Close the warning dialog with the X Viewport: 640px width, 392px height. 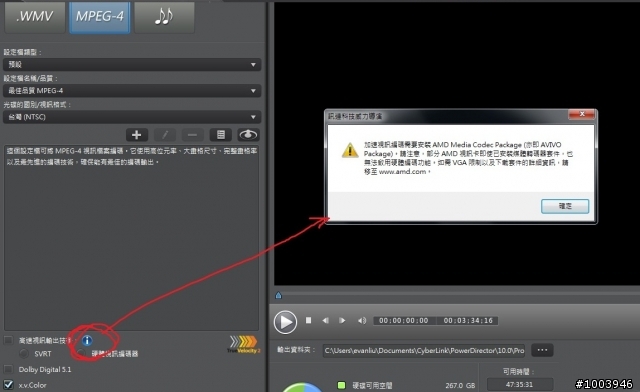click(582, 115)
